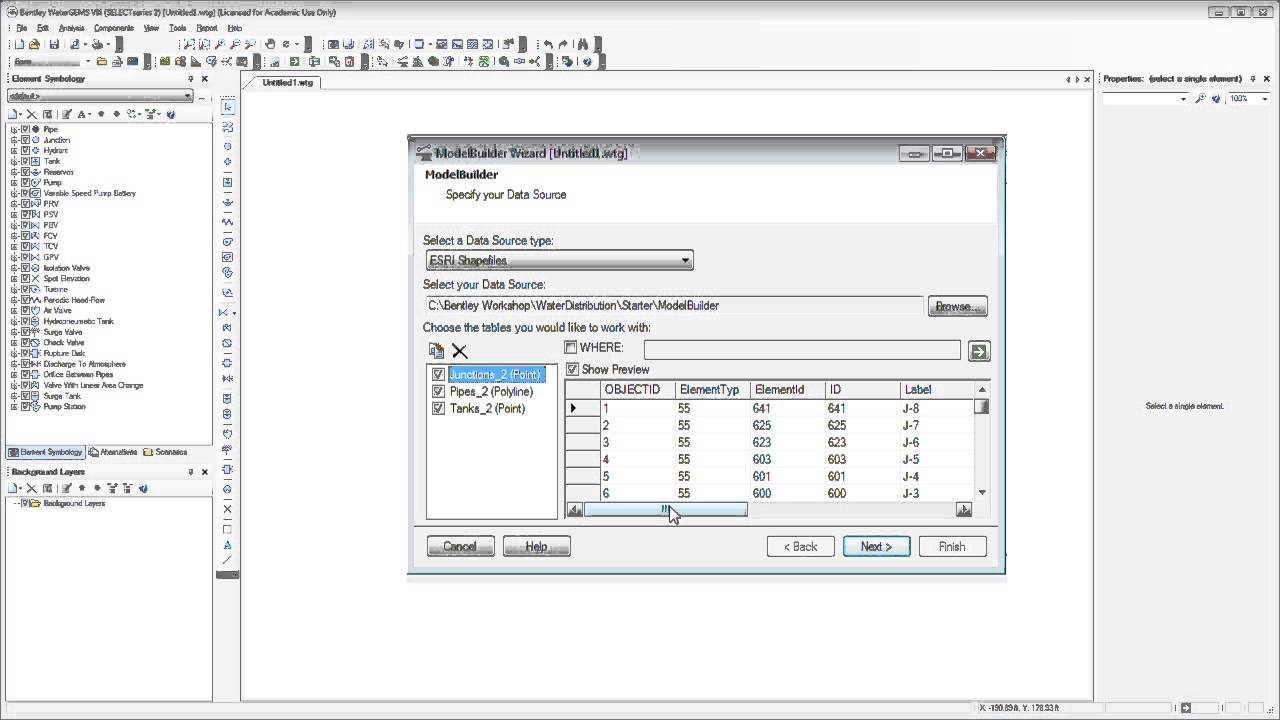Pin the Element Symbology panel
Screen dimensions: 1280x720
tap(190, 79)
